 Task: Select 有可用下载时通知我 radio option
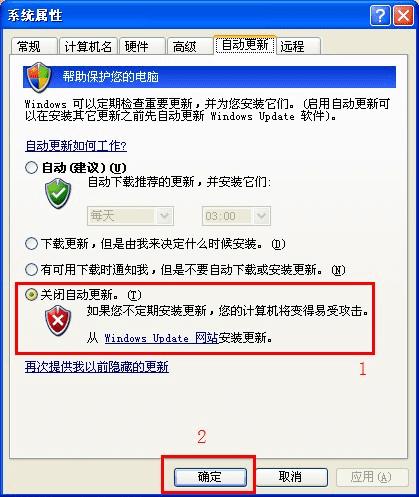point(31,269)
